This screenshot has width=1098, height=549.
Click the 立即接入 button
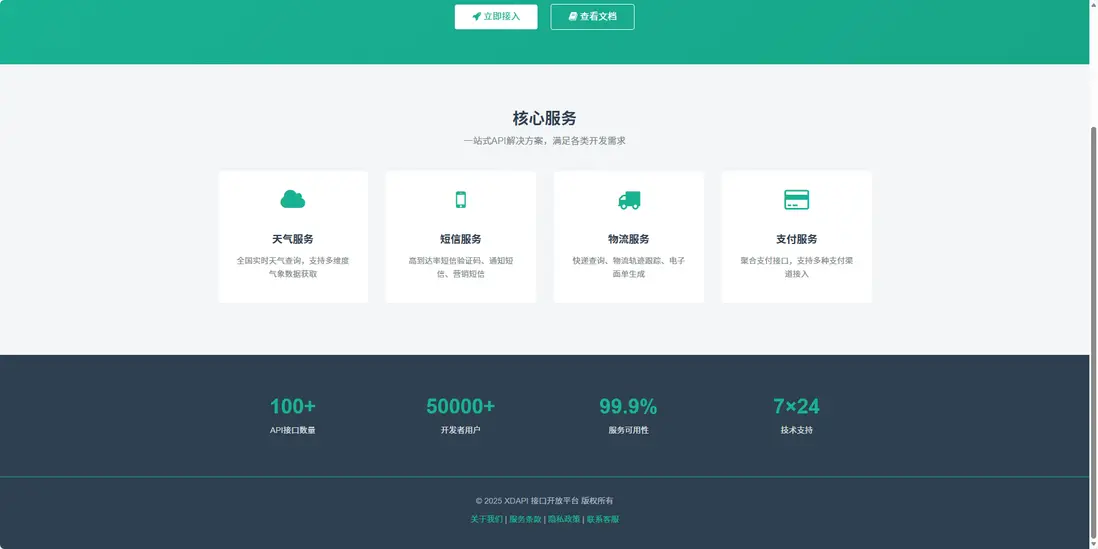pyautogui.click(x=496, y=17)
